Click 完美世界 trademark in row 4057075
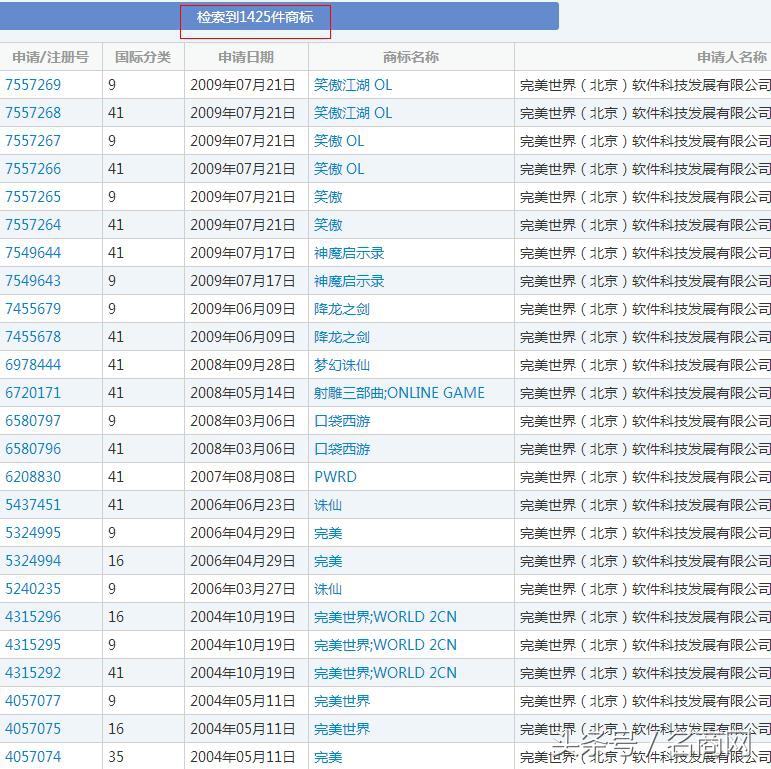 tap(342, 730)
